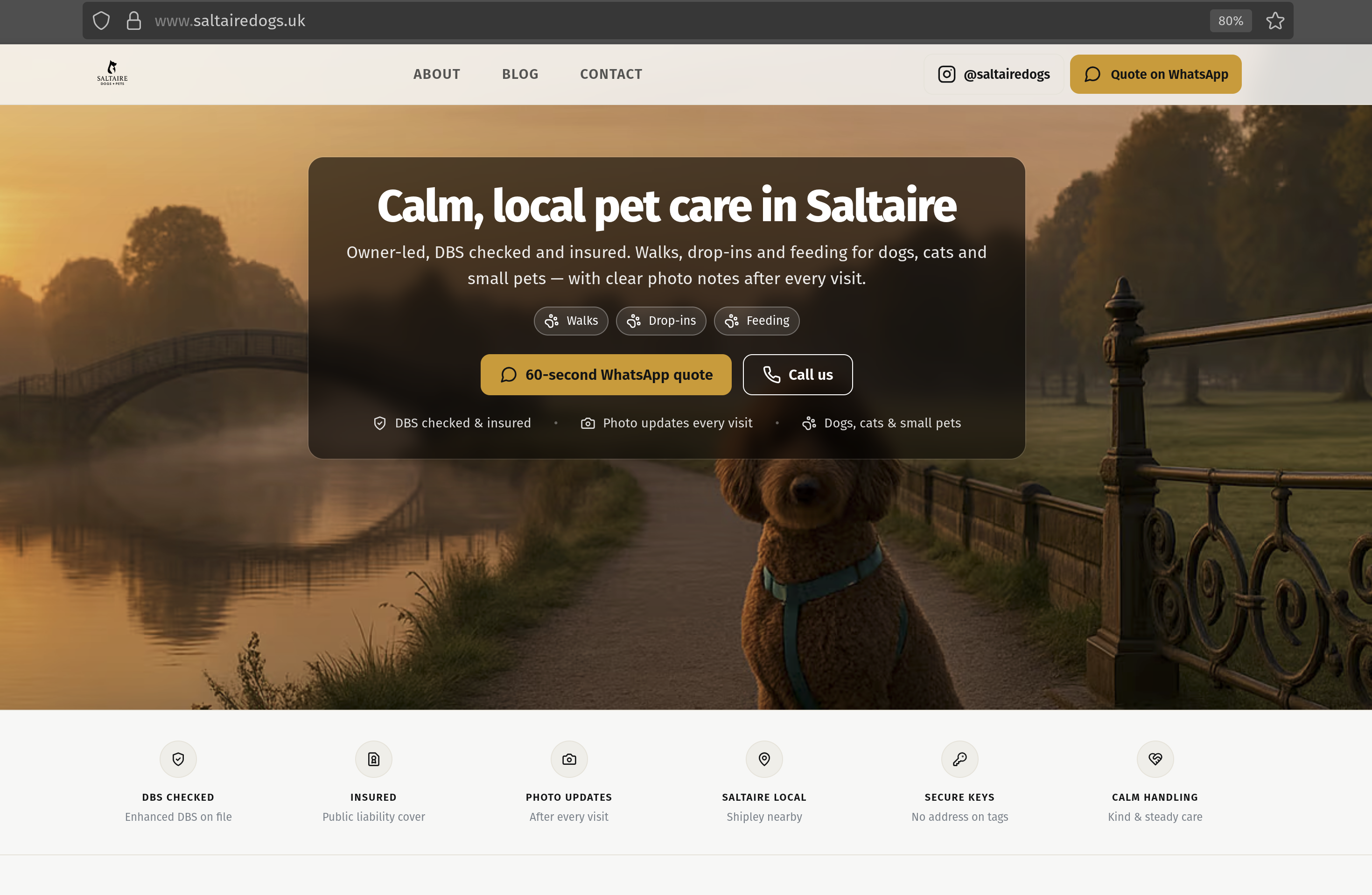Click the shield icon in the address bar

pyautogui.click(x=101, y=21)
